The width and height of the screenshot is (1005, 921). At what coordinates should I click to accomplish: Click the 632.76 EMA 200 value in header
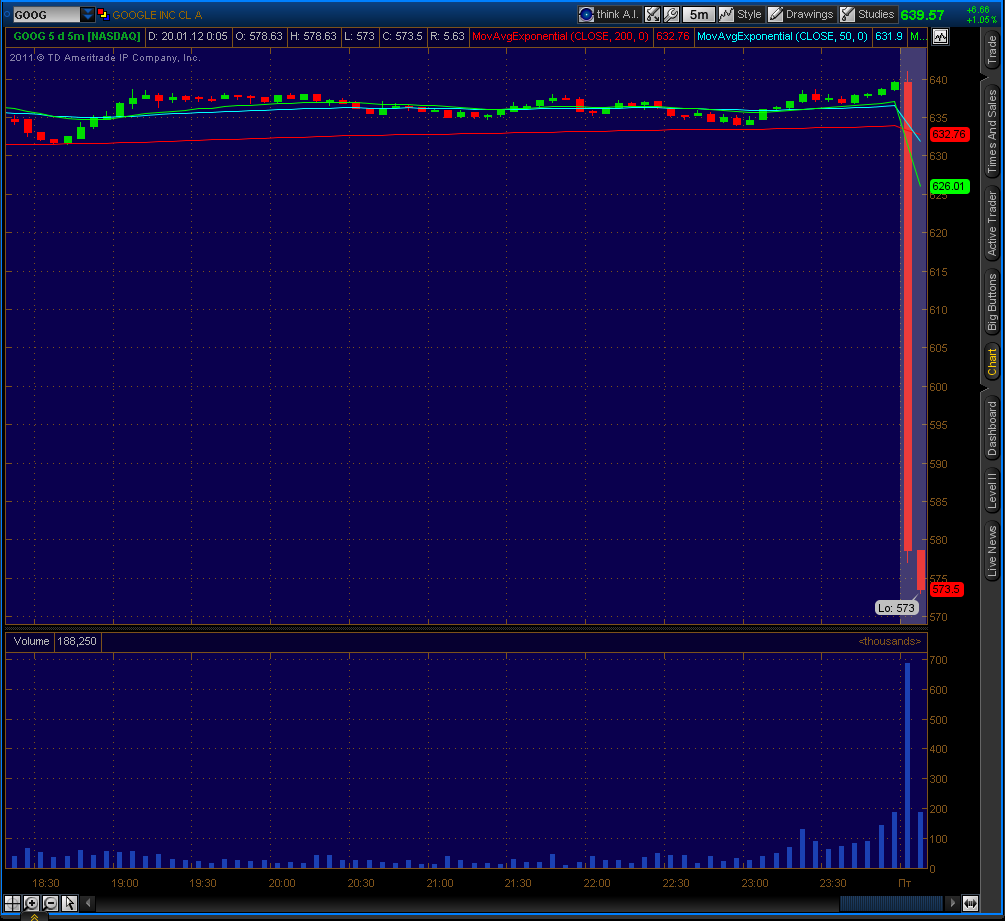[x=673, y=37]
